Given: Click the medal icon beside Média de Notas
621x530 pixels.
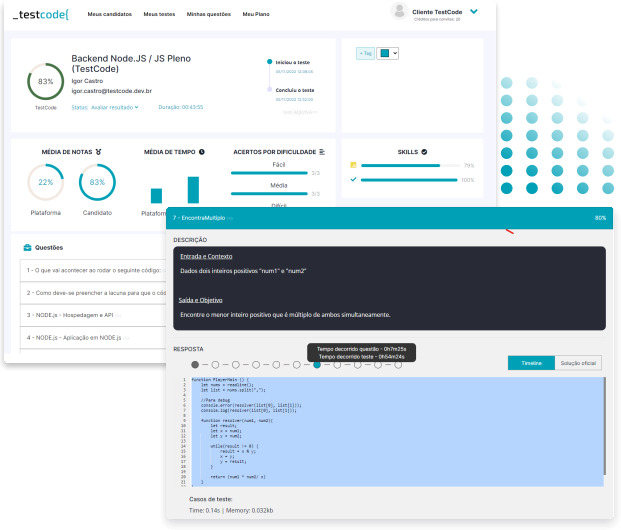Looking at the screenshot, I should tap(97, 151).
